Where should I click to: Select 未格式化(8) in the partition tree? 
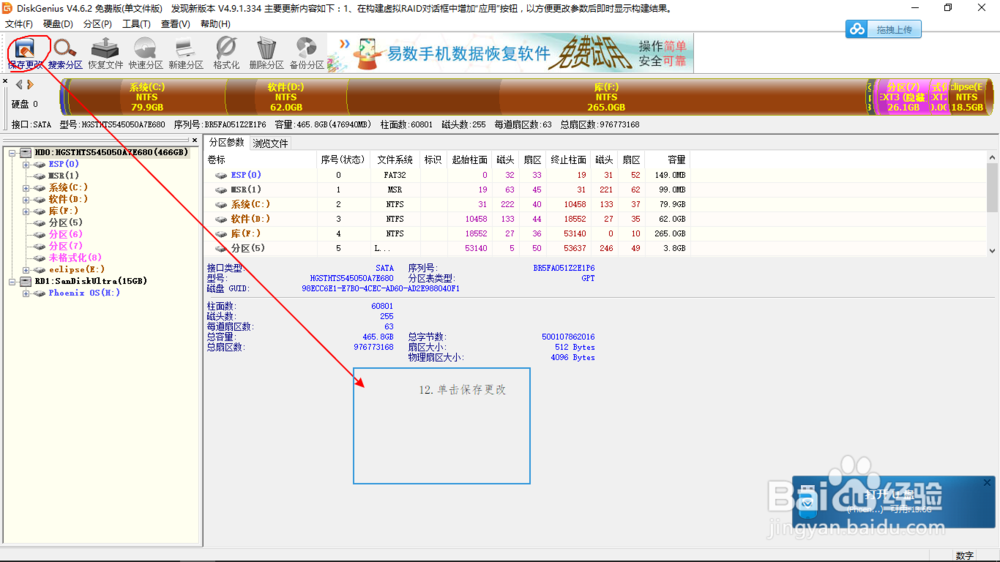point(75,258)
